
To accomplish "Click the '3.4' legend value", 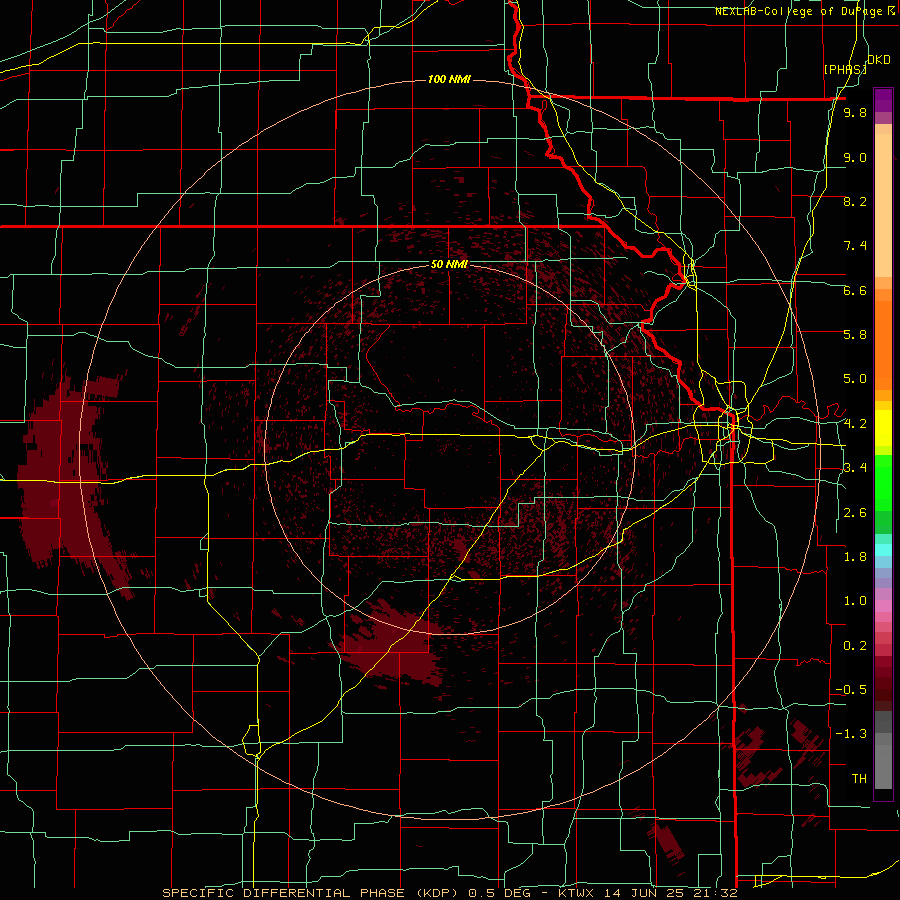I will pyautogui.click(x=855, y=468).
